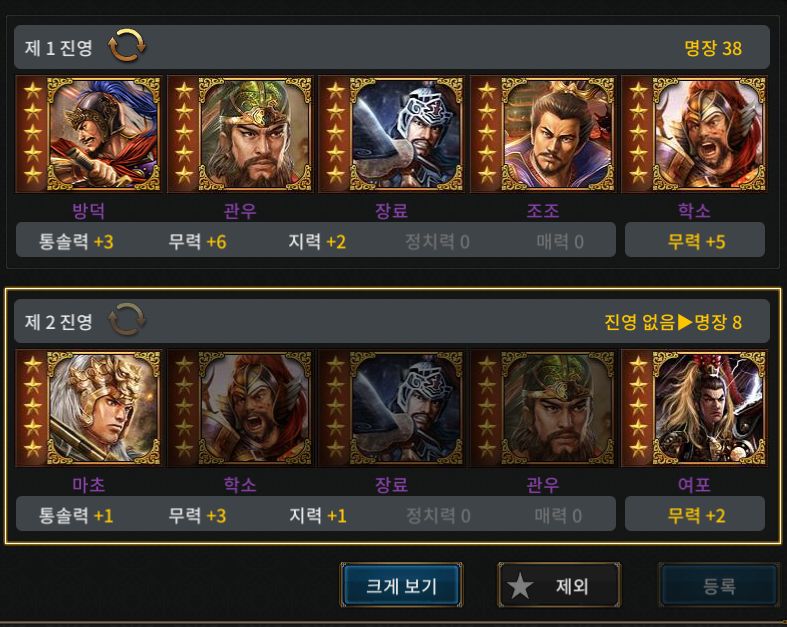Select the 제 2 진영 header bar
This screenshot has width=787, height=627.
(391, 321)
